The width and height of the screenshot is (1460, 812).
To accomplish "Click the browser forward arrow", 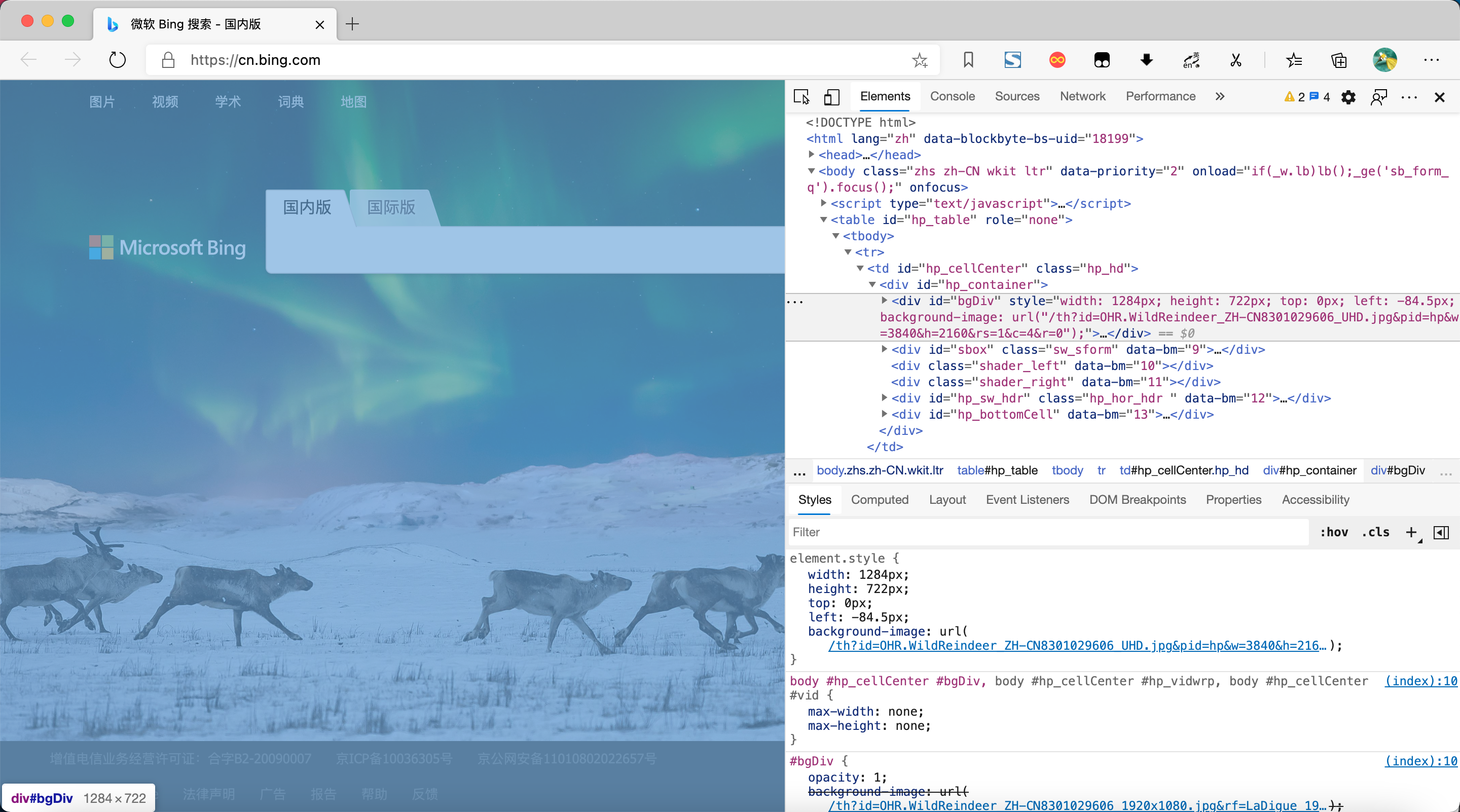I will (72, 59).
